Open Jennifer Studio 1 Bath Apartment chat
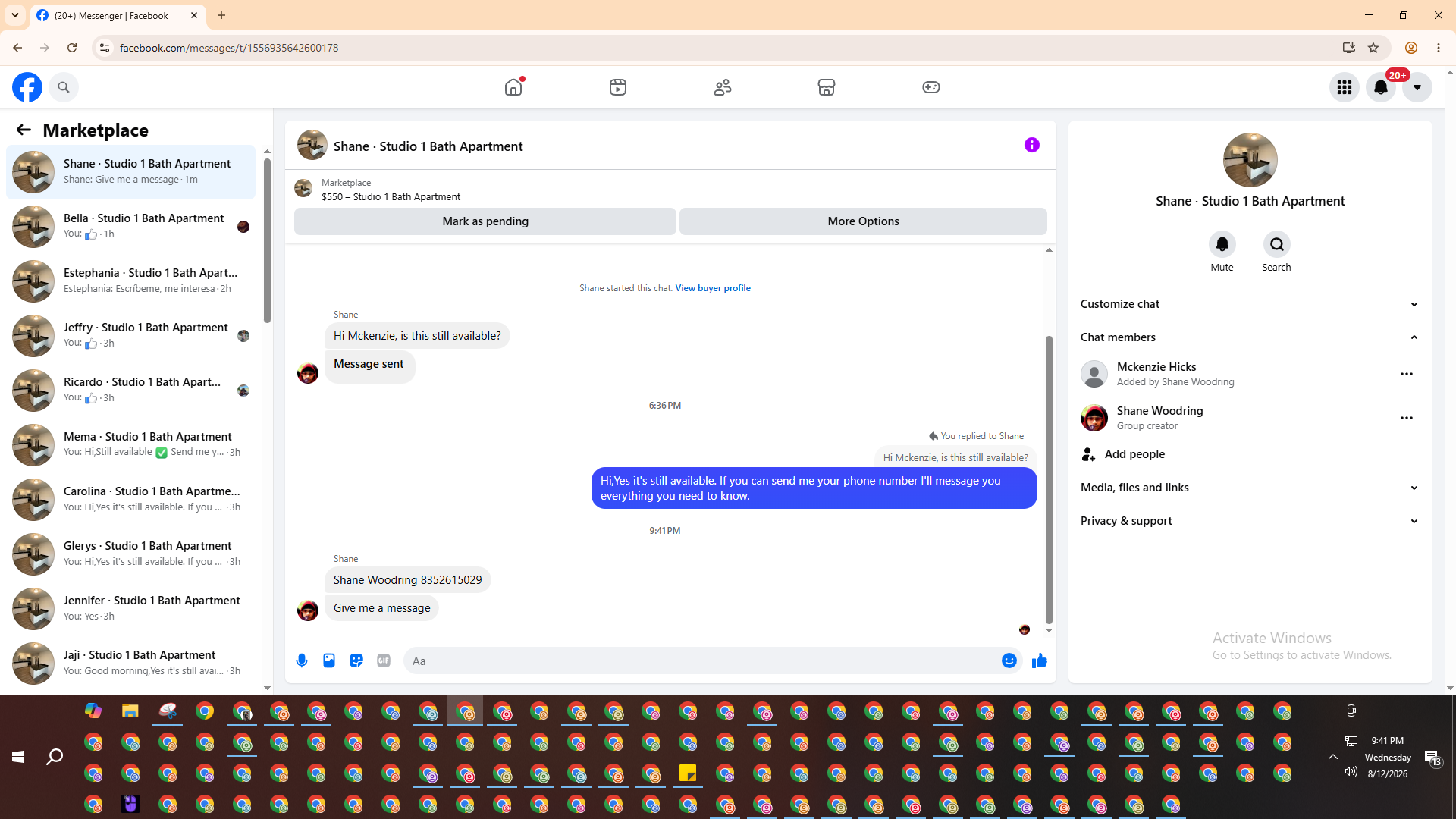This screenshot has width=1456, height=819. click(130, 608)
